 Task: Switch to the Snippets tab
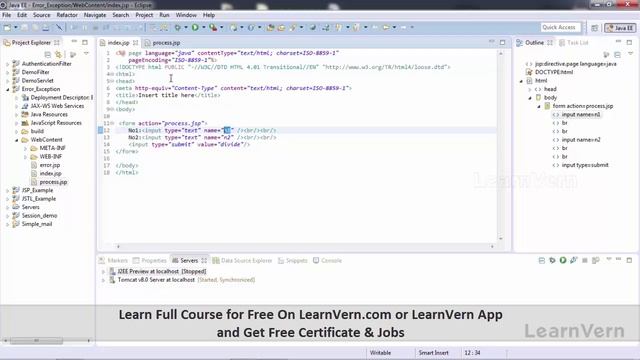[293, 260]
